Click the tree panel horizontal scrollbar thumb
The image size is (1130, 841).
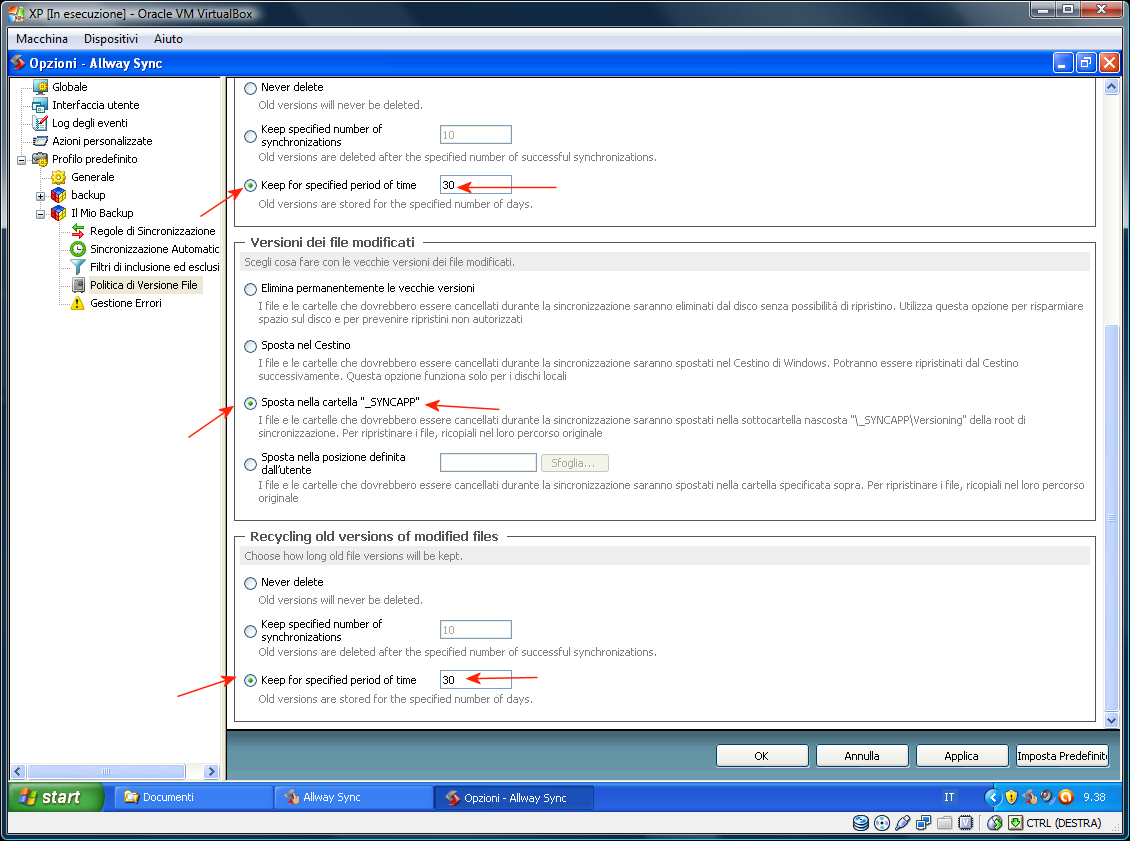pyautogui.click(x=106, y=771)
